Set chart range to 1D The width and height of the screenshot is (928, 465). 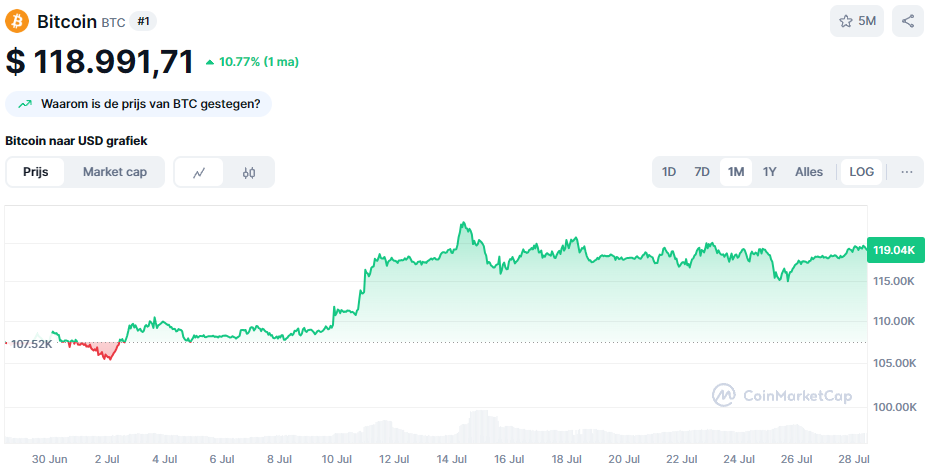pos(669,172)
